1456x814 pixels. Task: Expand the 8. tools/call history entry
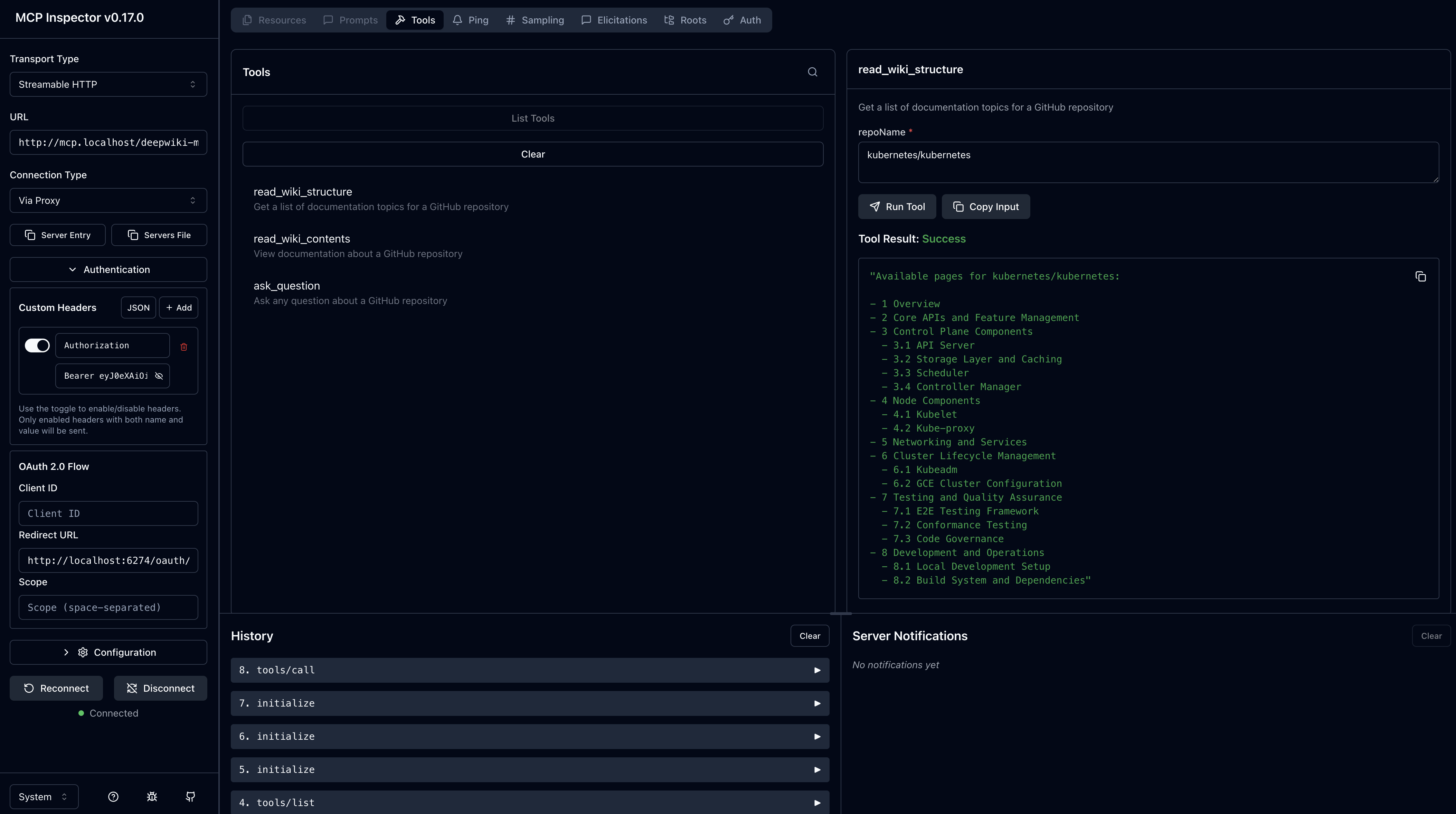pos(530,670)
